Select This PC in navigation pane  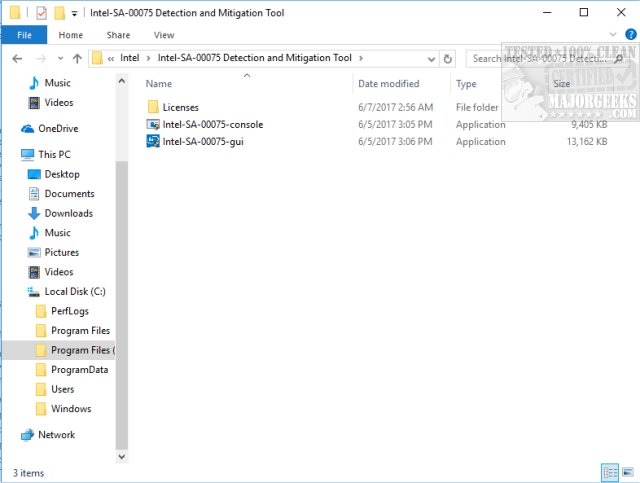click(54, 155)
